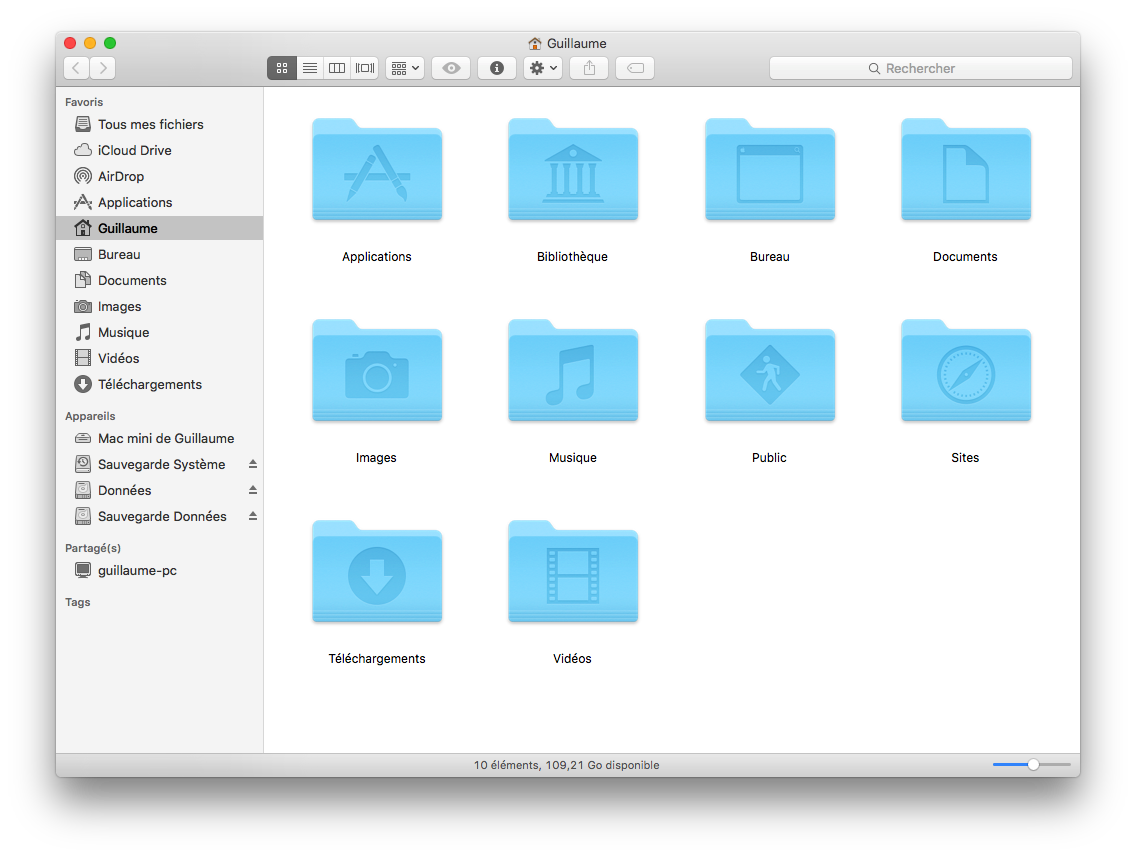Switch to list view mode
This screenshot has width=1136, height=857.
tap(310, 68)
